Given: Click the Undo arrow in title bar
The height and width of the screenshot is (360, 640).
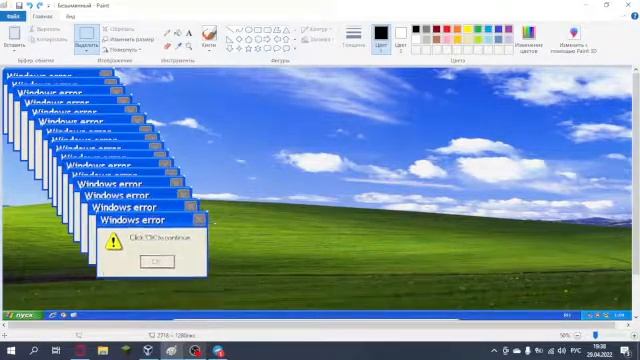Looking at the screenshot, I should pyautogui.click(x=29, y=5).
